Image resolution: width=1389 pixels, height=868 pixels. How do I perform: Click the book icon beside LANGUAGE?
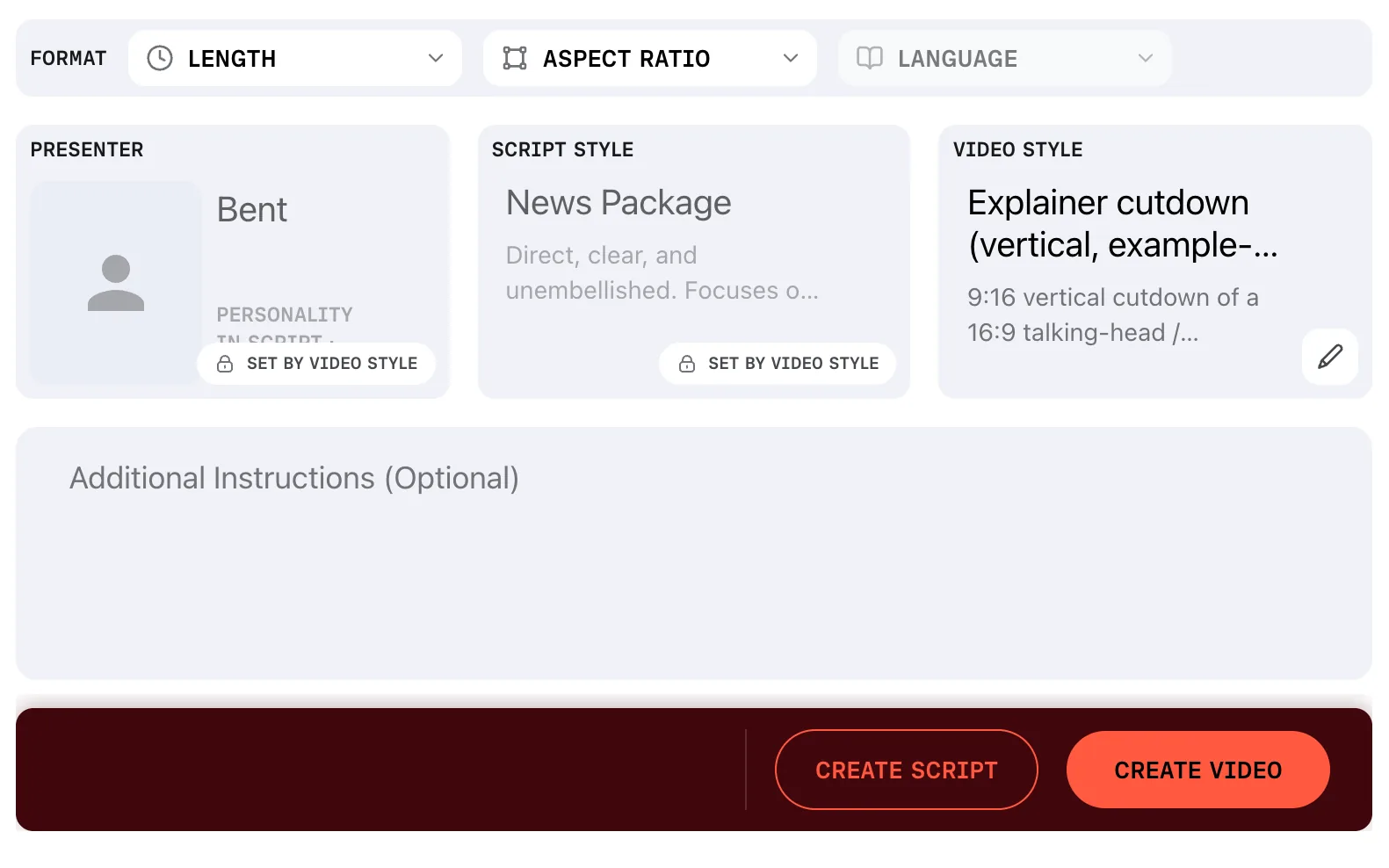[x=870, y=58]
